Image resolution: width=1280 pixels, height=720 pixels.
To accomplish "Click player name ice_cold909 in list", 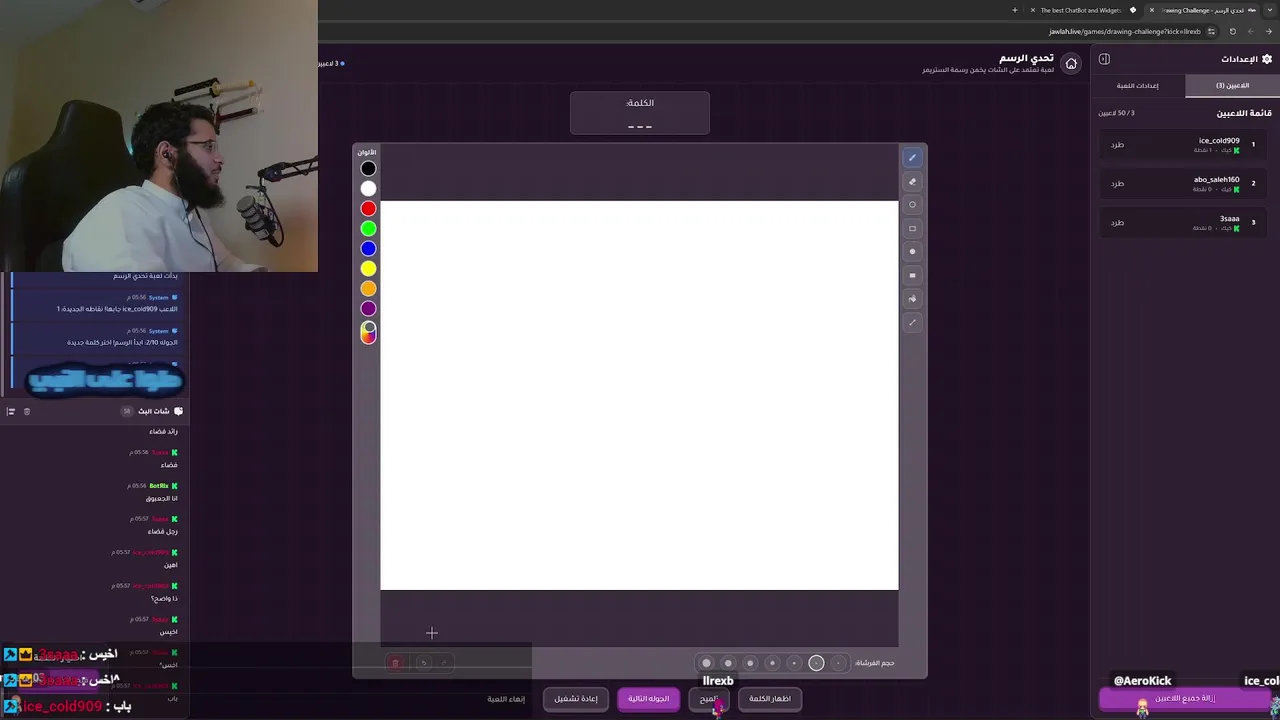I will [x=1219, y=141].
